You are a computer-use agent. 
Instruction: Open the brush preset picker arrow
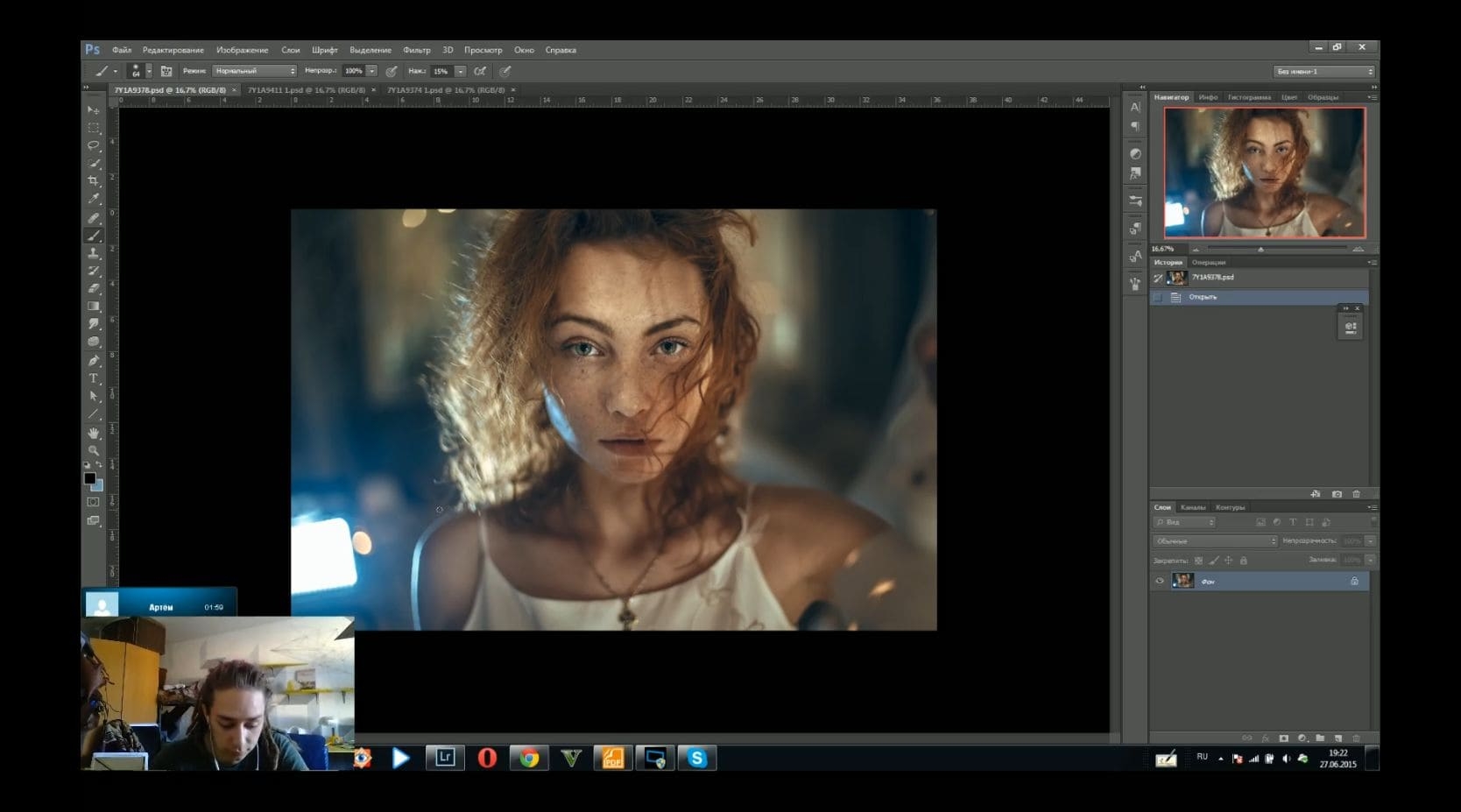[149, 71]
